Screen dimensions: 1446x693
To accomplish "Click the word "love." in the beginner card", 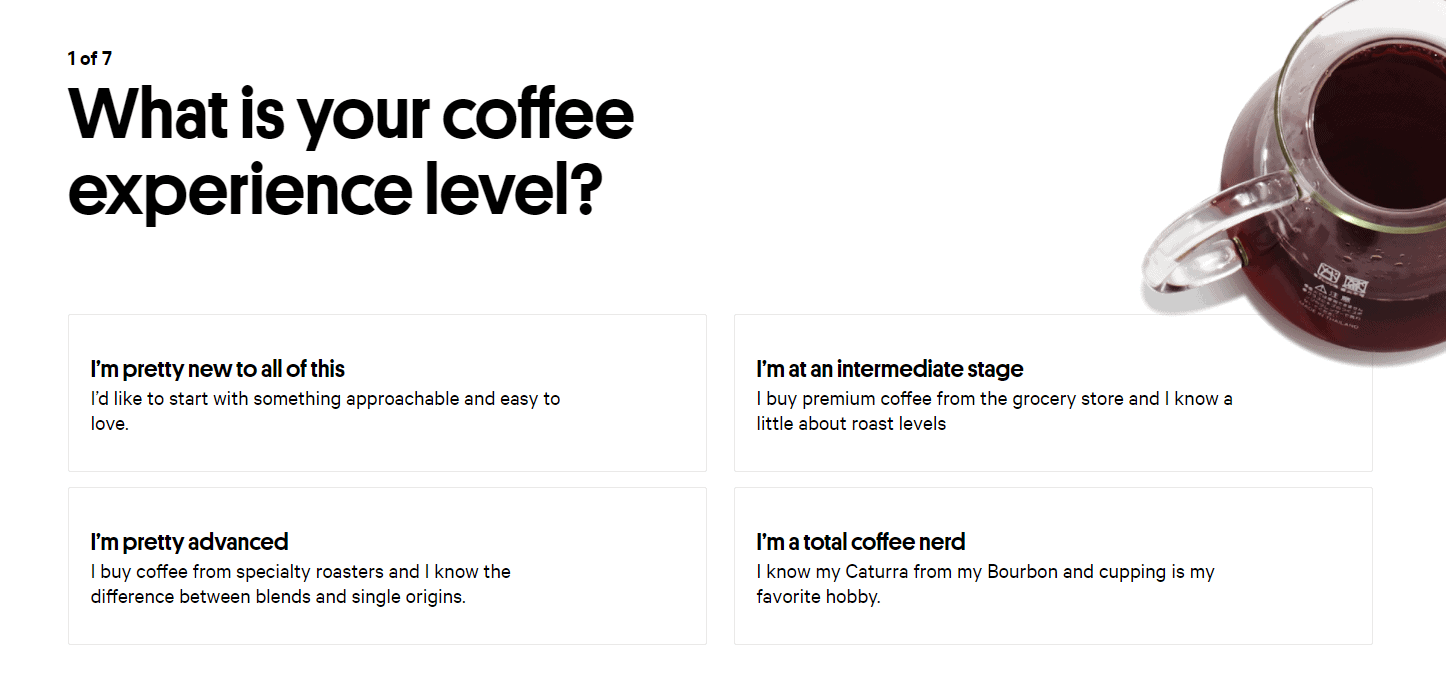I will point(110,424).
